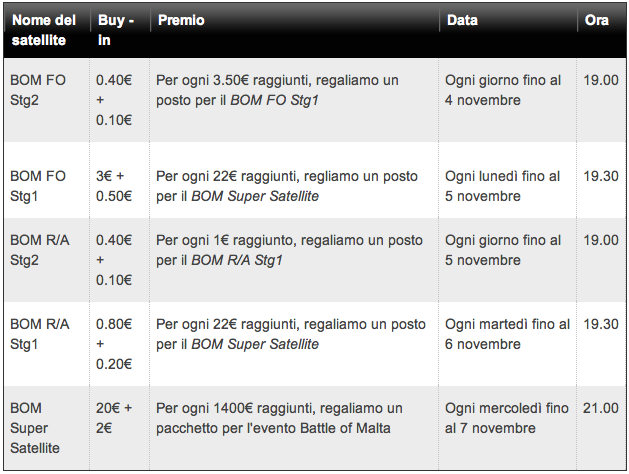Select the "Premio" column header
This screenshot has height=474, width=629.
tap(181, 20)
